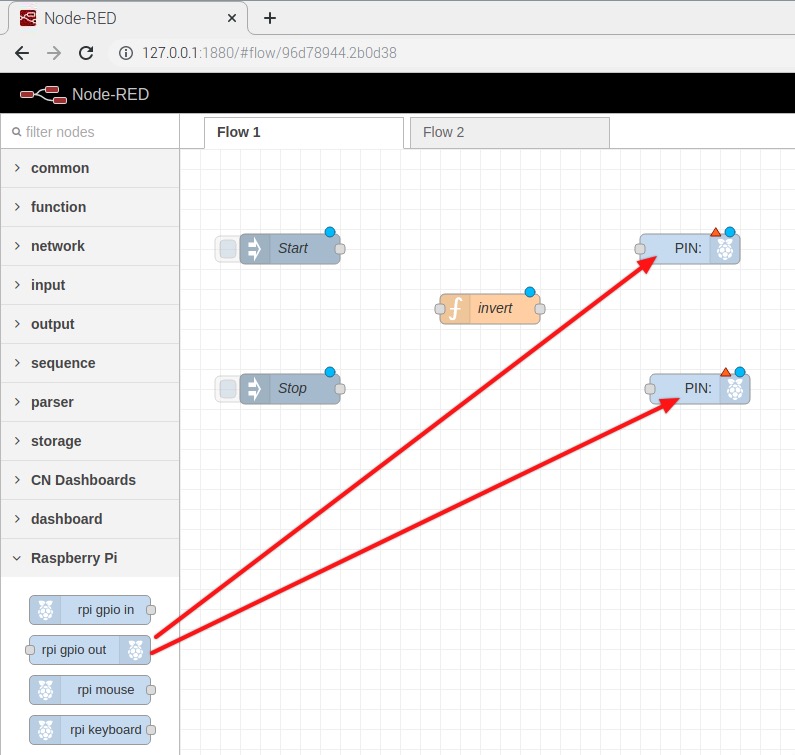Trigger the Stop inject node button
795x755 pixels.
click(x=228, y=389)
